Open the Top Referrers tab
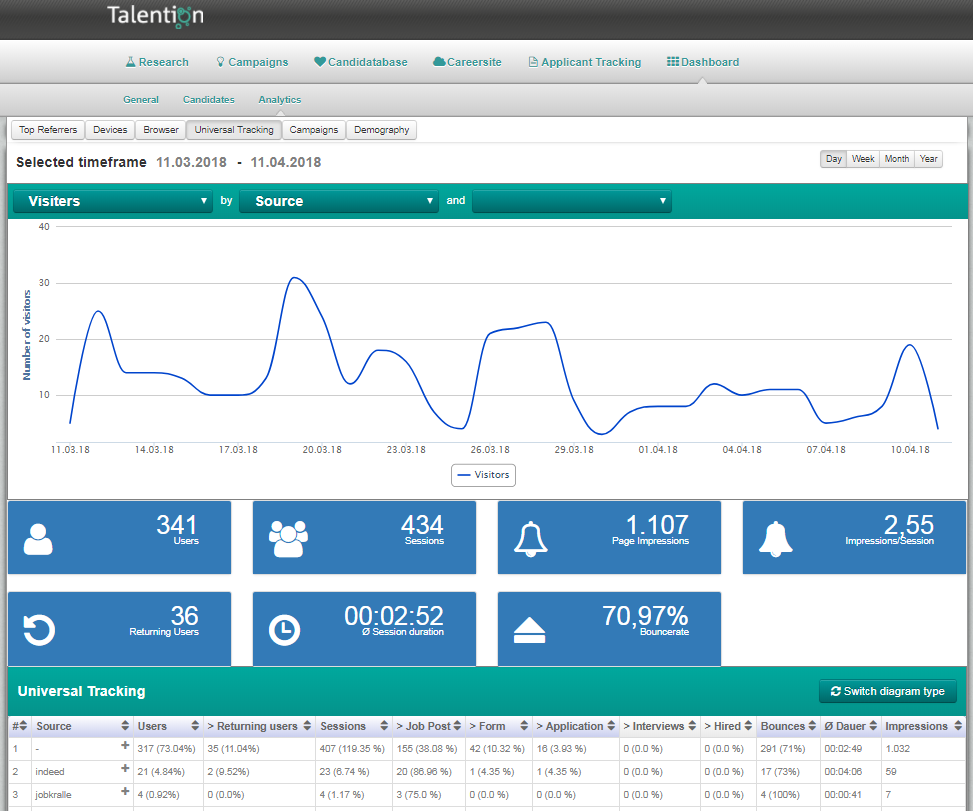973x811 pixels. pos(48,130)
